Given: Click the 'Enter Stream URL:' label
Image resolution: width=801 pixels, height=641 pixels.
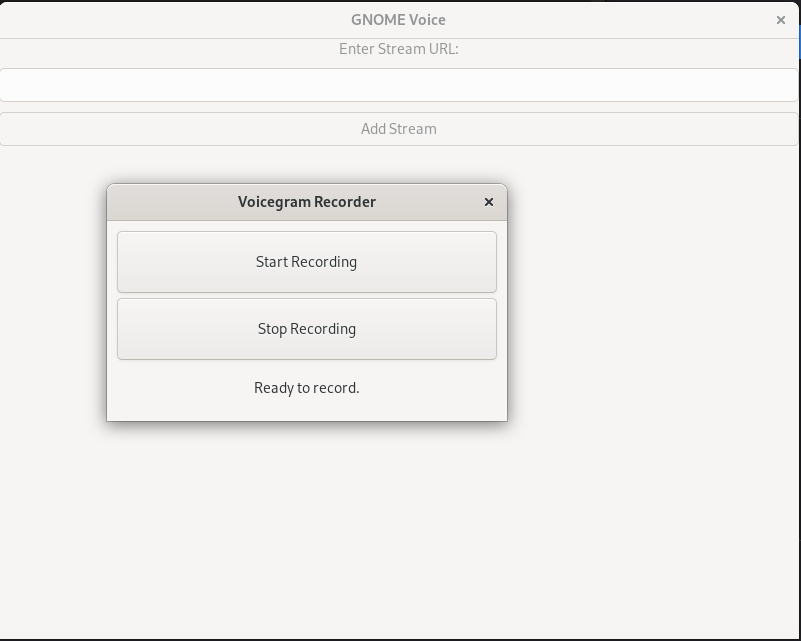Looking at the screenshot, I should pos(399,49).
